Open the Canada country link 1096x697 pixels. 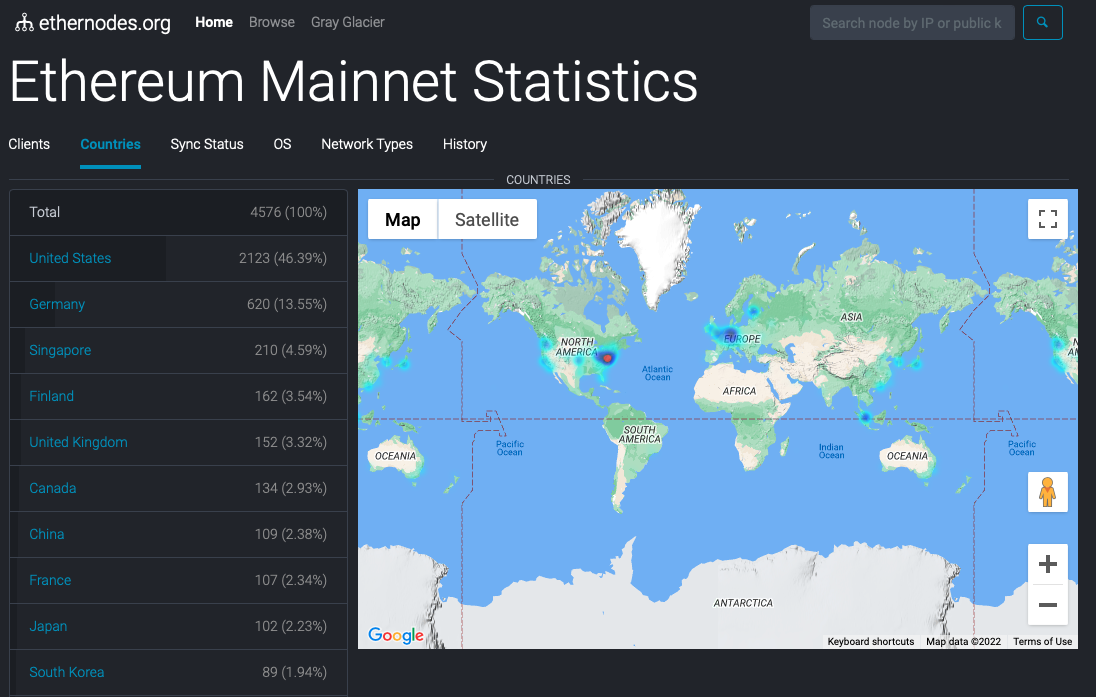(x=53, y=488)
